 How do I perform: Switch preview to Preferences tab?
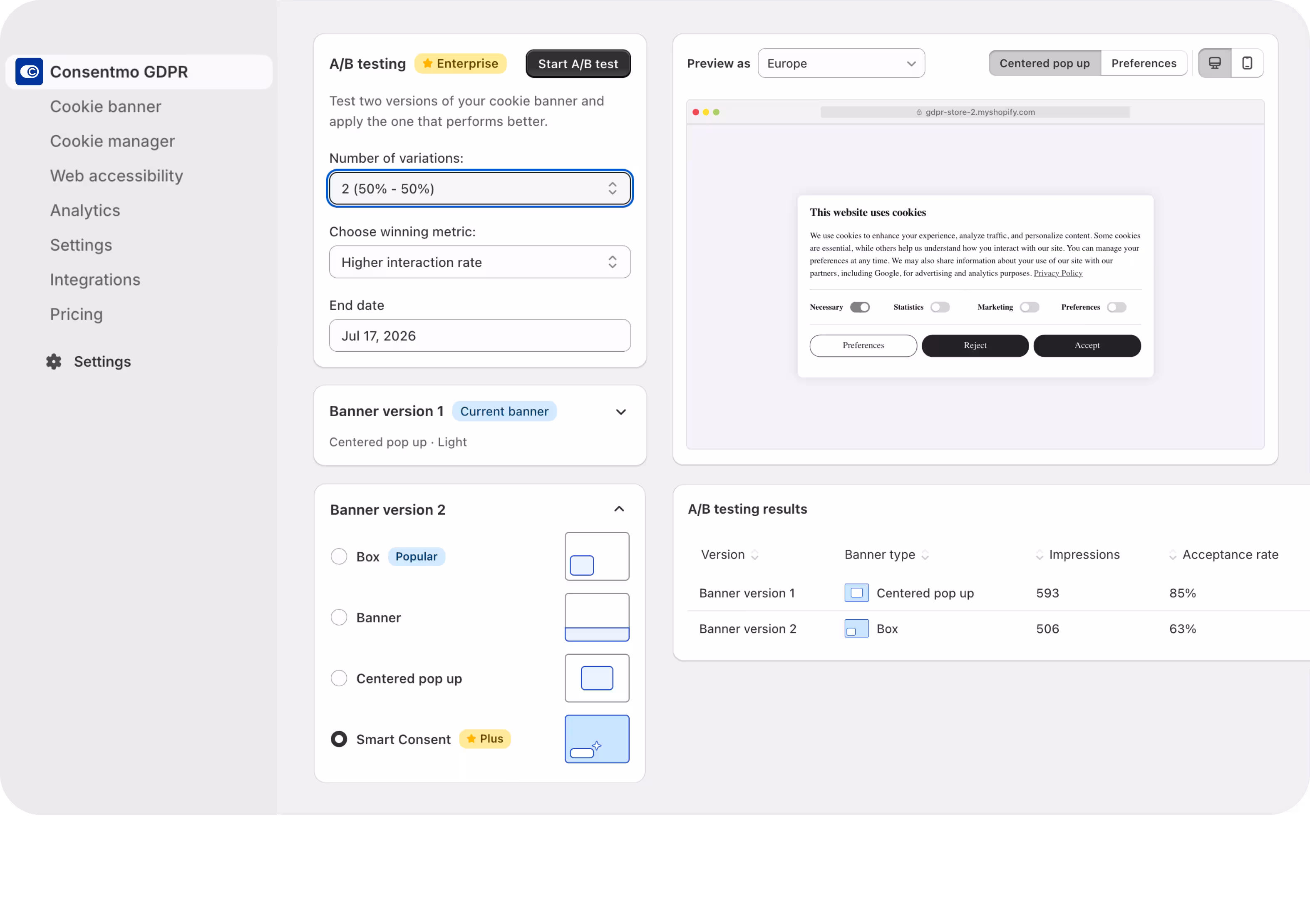tap(1144, 63)
